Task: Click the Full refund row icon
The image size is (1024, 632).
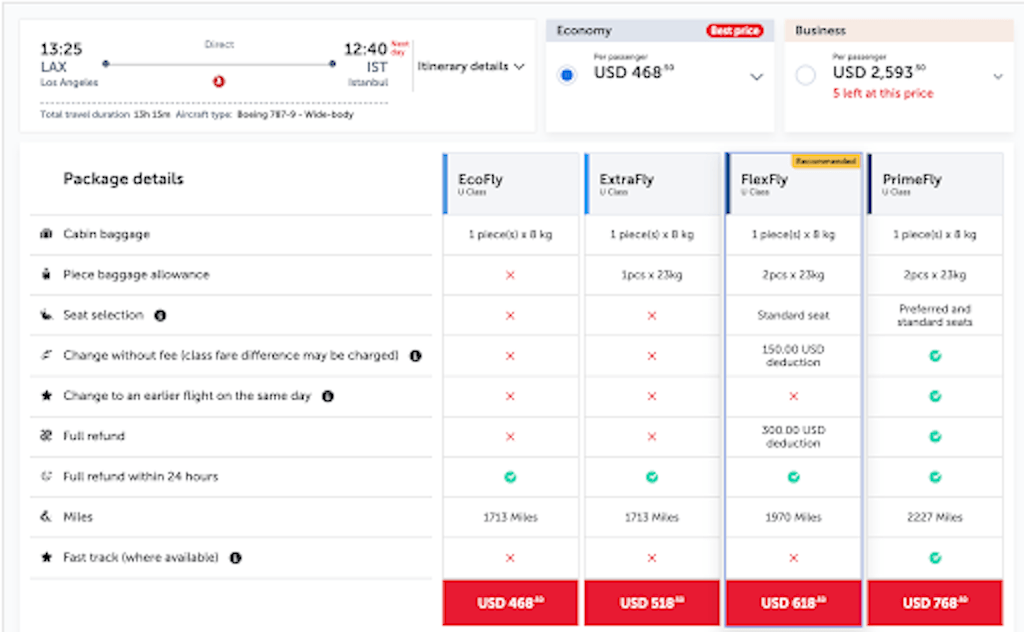Action: pos(46,436)
